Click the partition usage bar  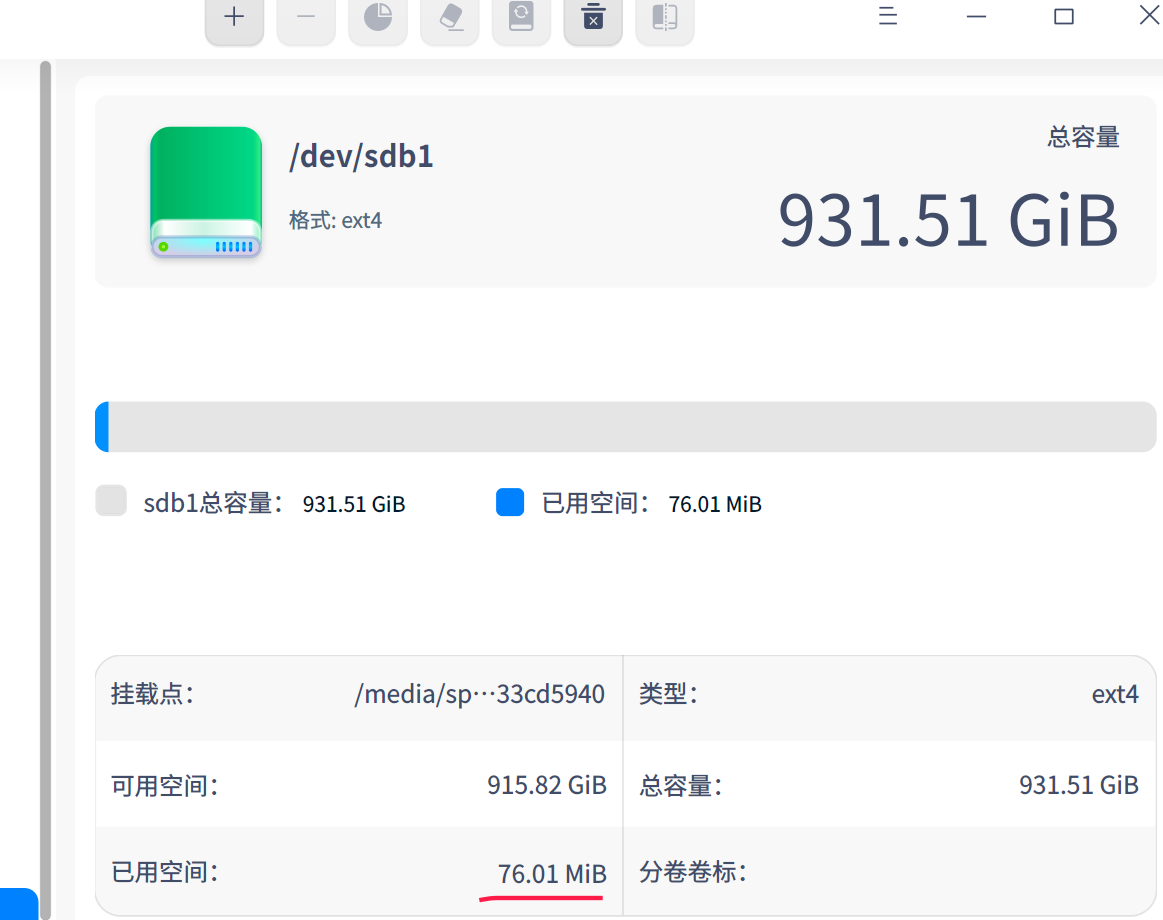(x=625, y=427)
